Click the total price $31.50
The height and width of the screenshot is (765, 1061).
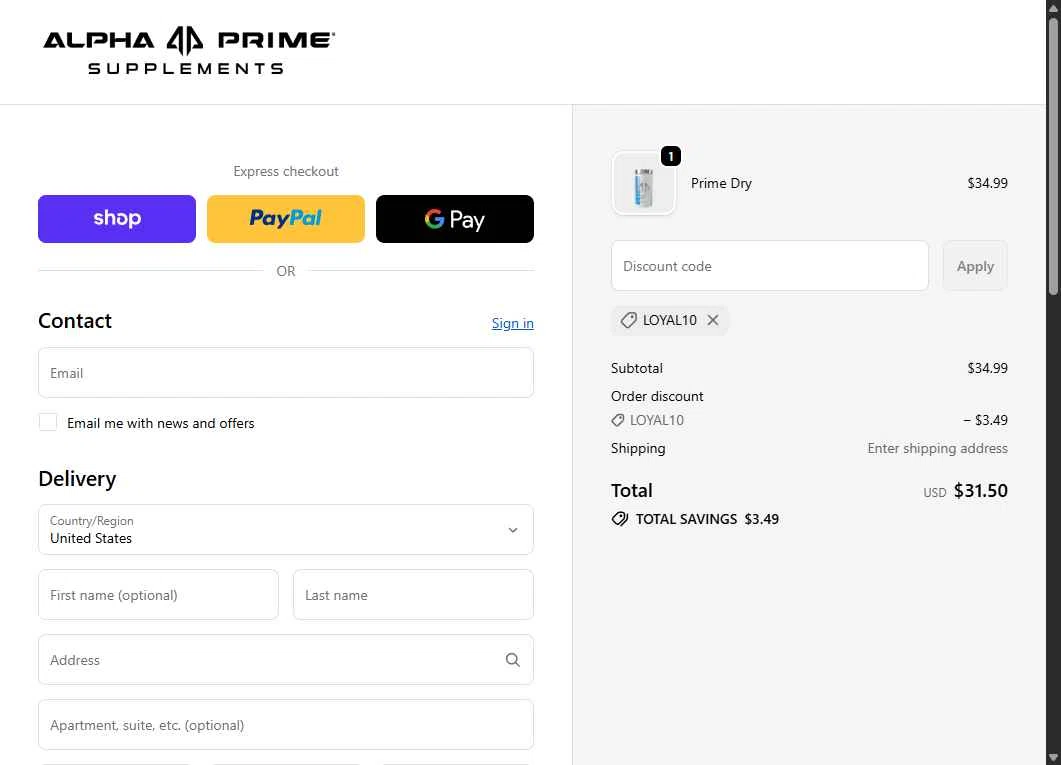(980, 490)
